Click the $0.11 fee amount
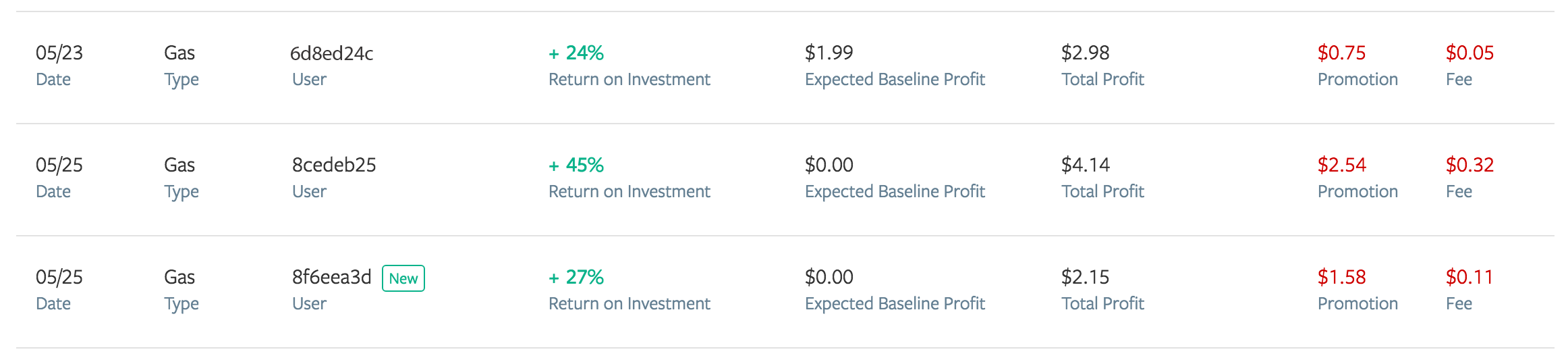This screenshot has width=1568, height=358. pyautogui.click(x=1469, y=277)
